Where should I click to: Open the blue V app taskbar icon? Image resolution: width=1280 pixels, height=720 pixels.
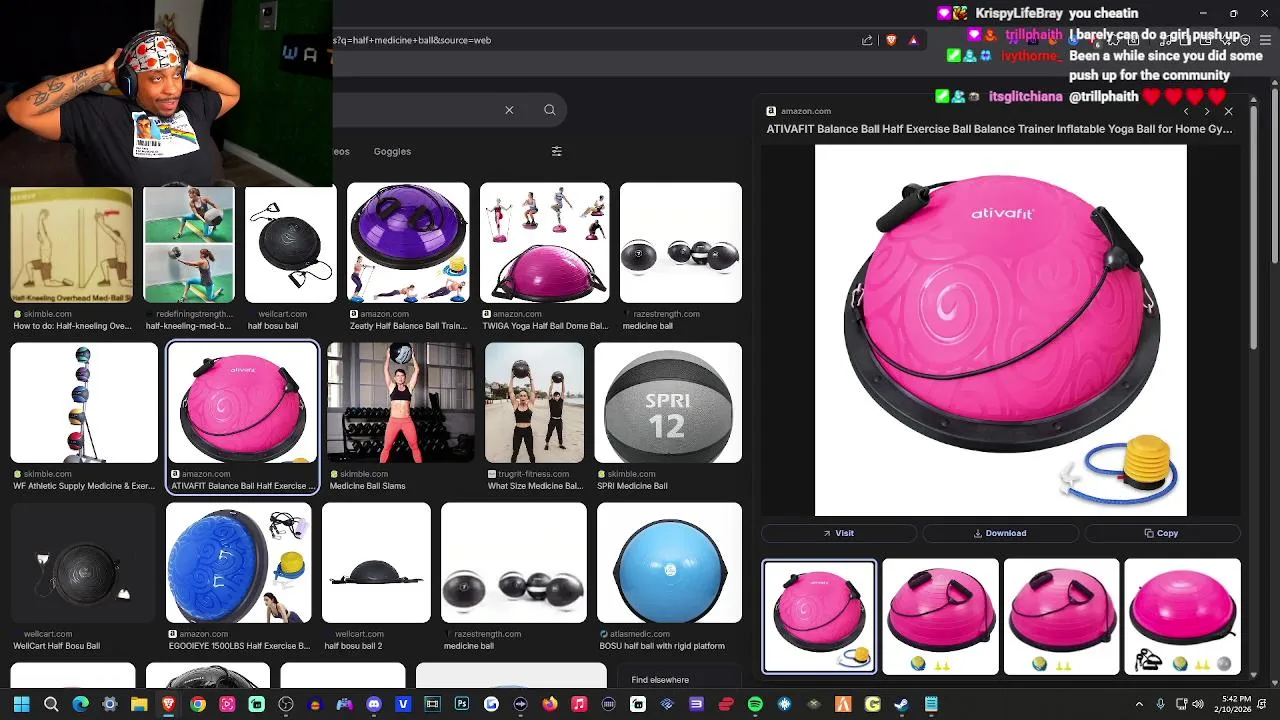[x=403, y=705]
